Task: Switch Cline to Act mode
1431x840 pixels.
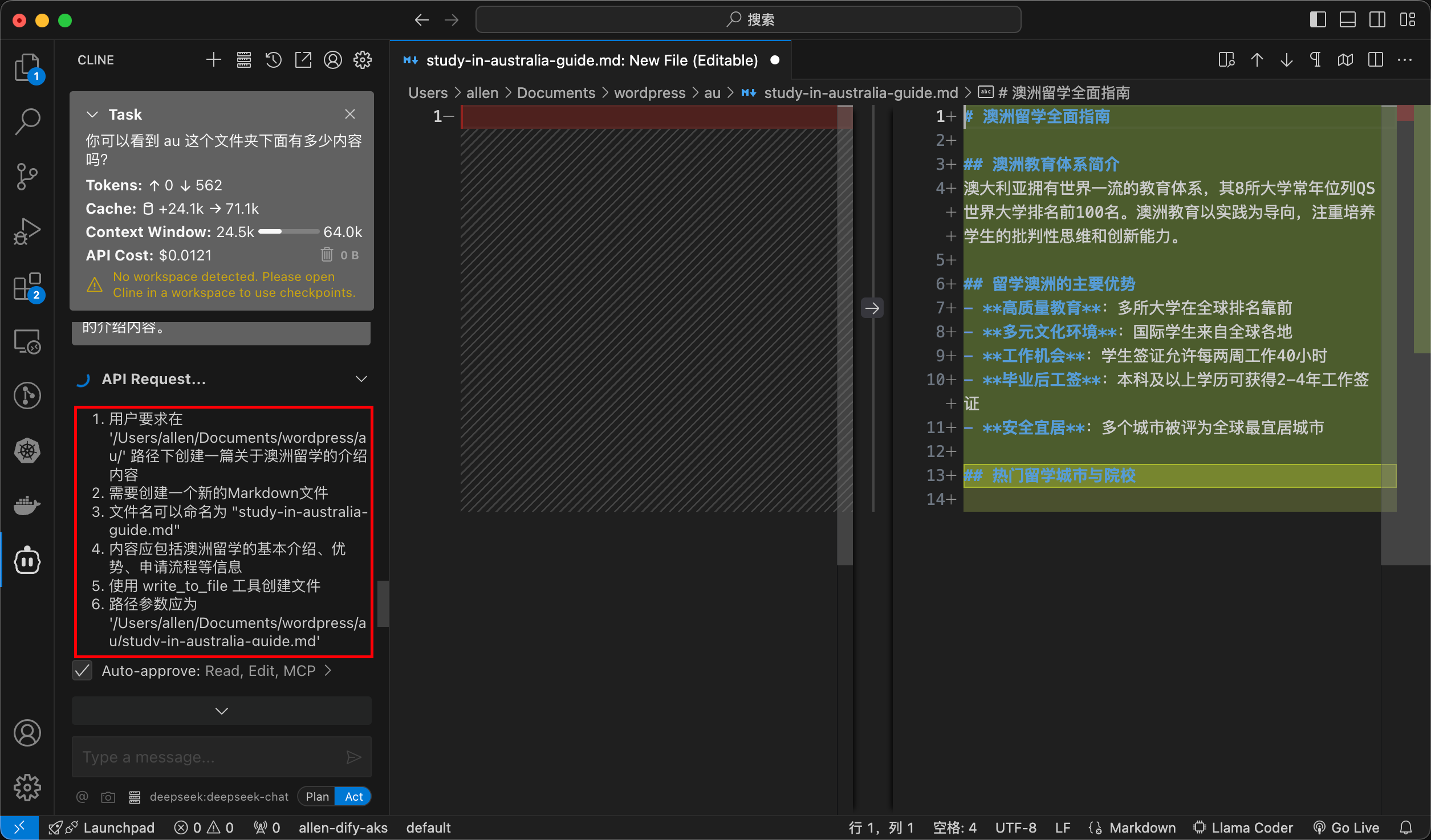Action: coord(353,797)
